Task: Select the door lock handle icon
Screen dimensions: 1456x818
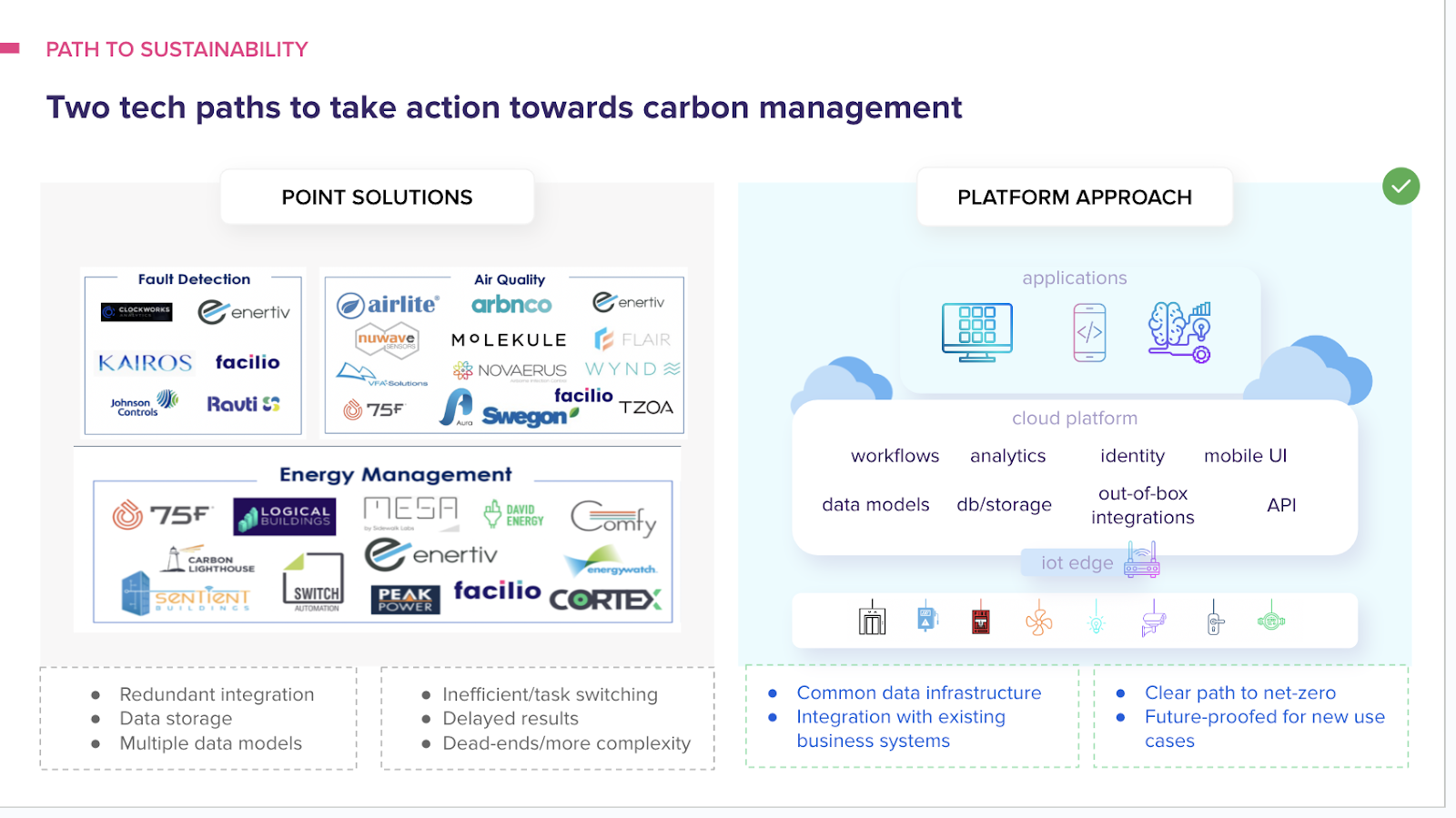Action: [x=1215, y=618]
